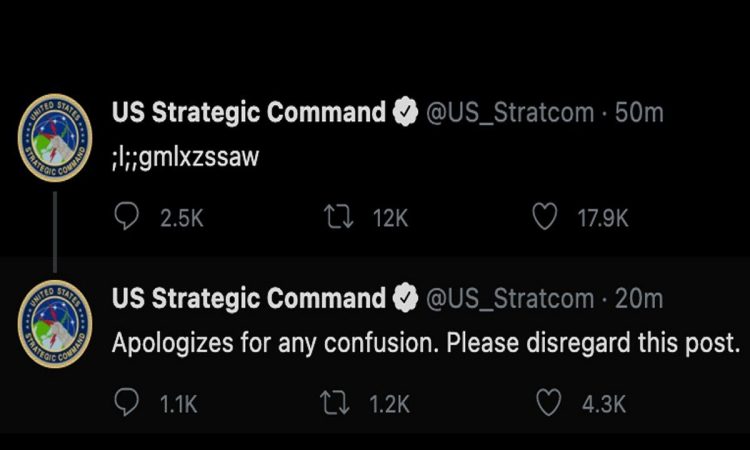Open the 20m timestamp link
Viewport: 750px width, 450px height.
[x=639, y=299]
